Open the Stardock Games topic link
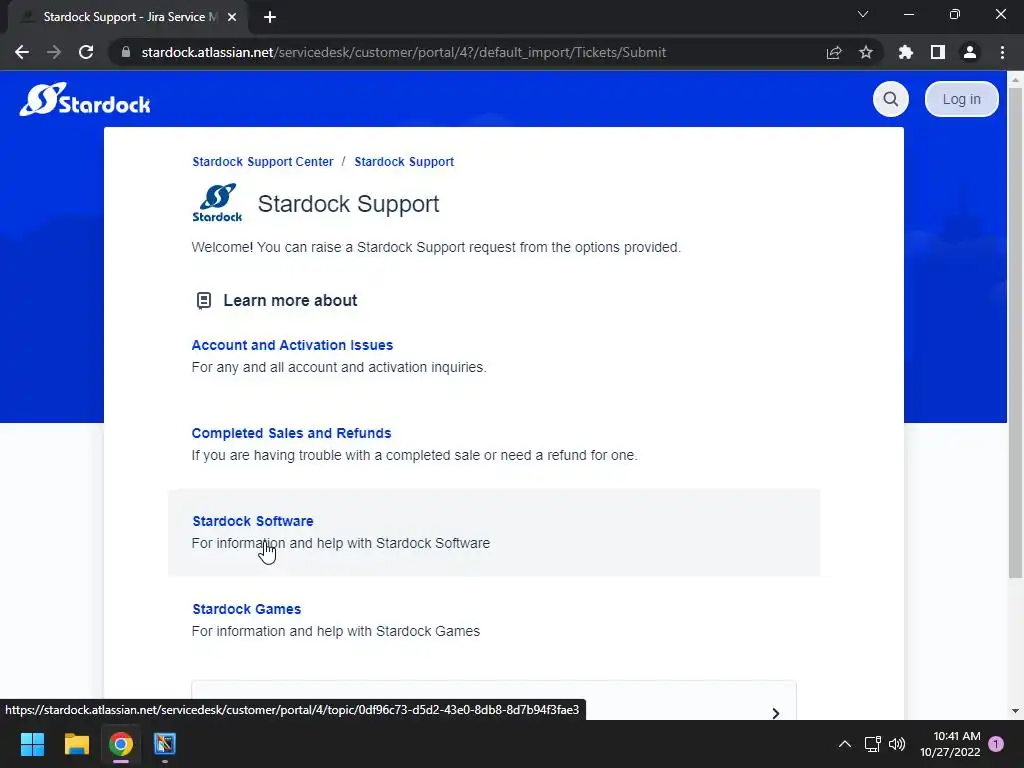1024x768 pixels. point(246,609)
